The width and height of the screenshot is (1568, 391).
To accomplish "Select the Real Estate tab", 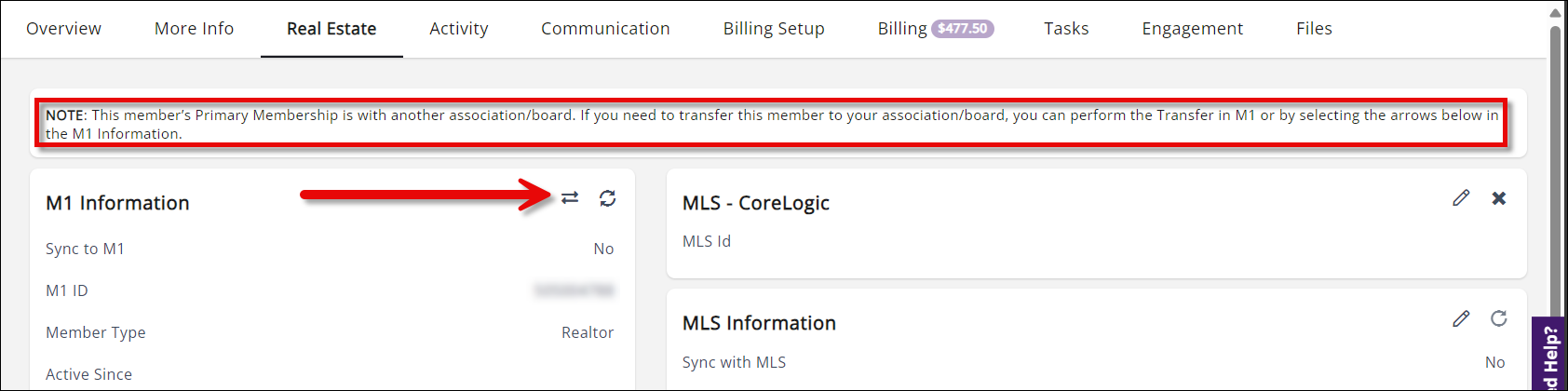I will pos(331,29).
